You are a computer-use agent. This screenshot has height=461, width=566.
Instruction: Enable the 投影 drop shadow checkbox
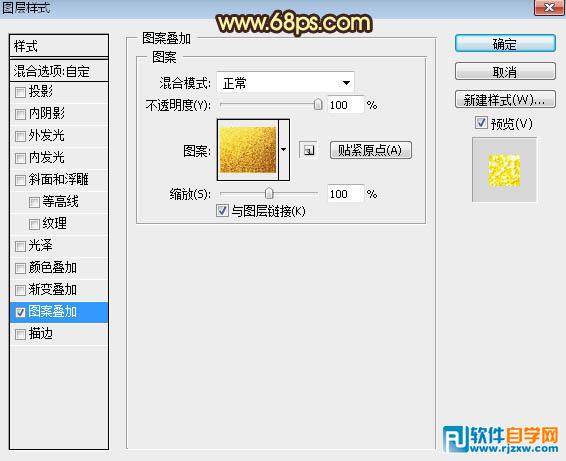point(20,92)
